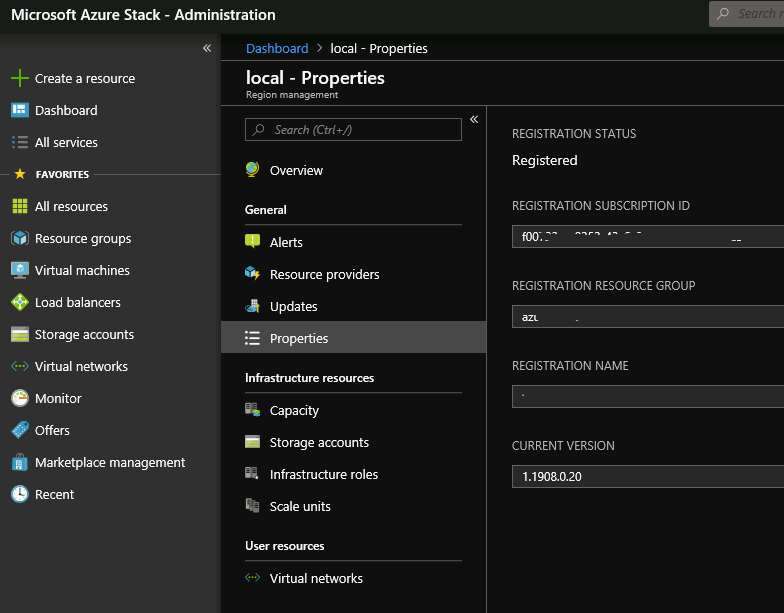Click the yellow Favorites star icon

[20, 174]
